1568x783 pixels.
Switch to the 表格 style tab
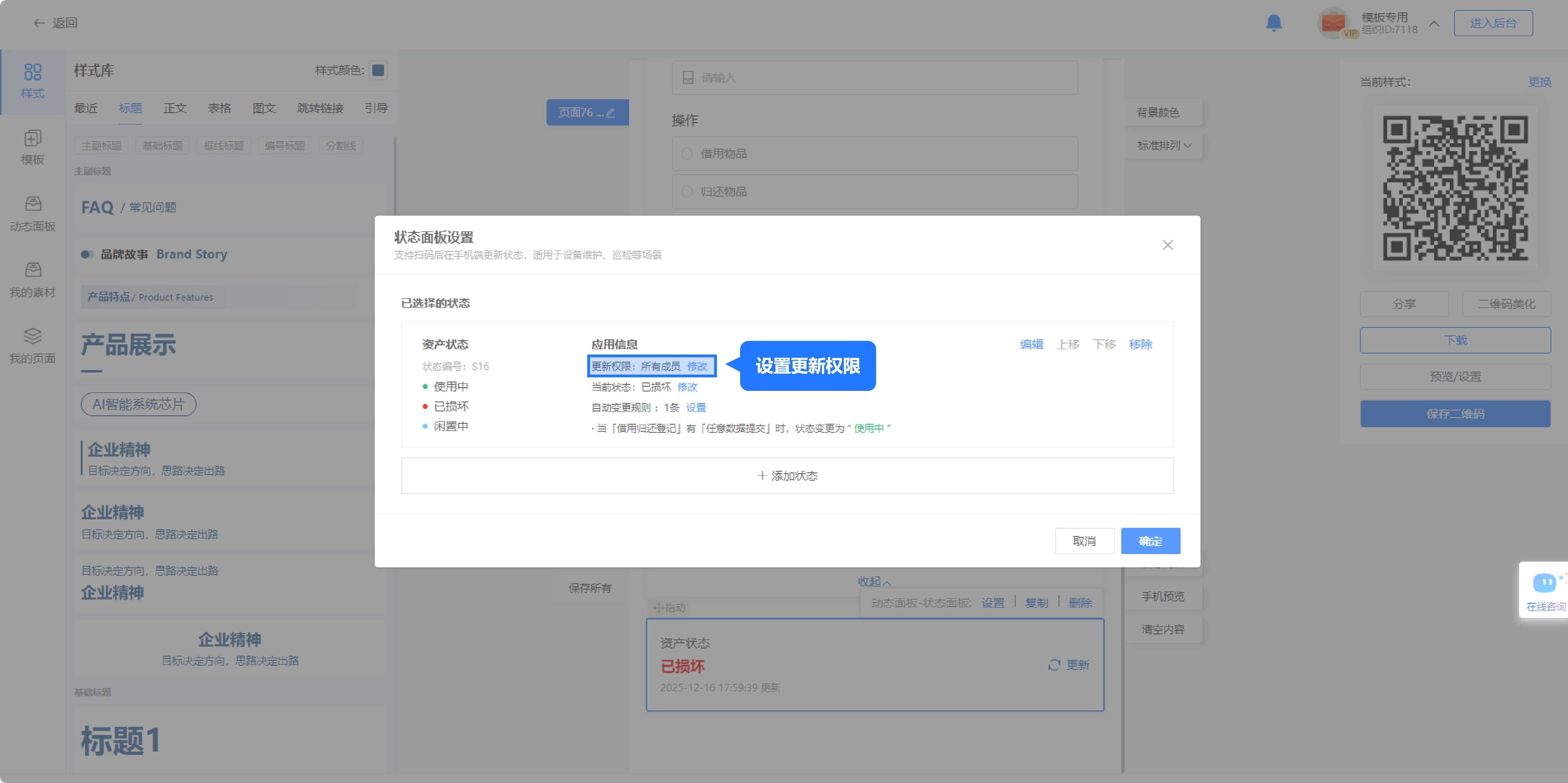coord(219,108)
